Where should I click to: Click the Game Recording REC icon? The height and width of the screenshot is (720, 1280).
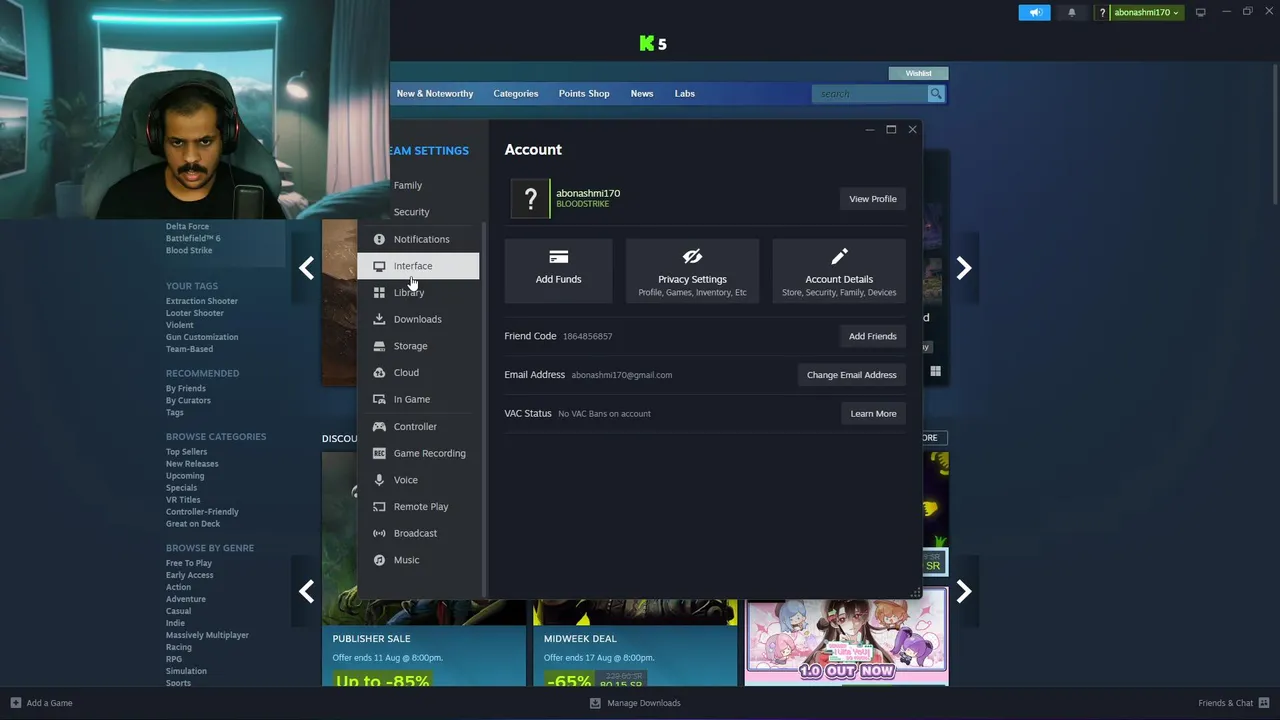[379, 453]
